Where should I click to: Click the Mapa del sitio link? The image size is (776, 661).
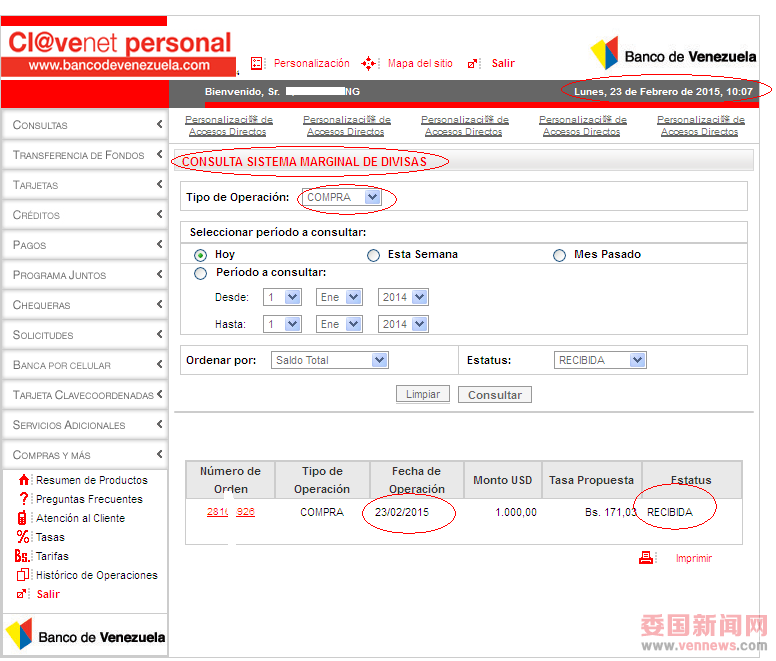point(420,63)
